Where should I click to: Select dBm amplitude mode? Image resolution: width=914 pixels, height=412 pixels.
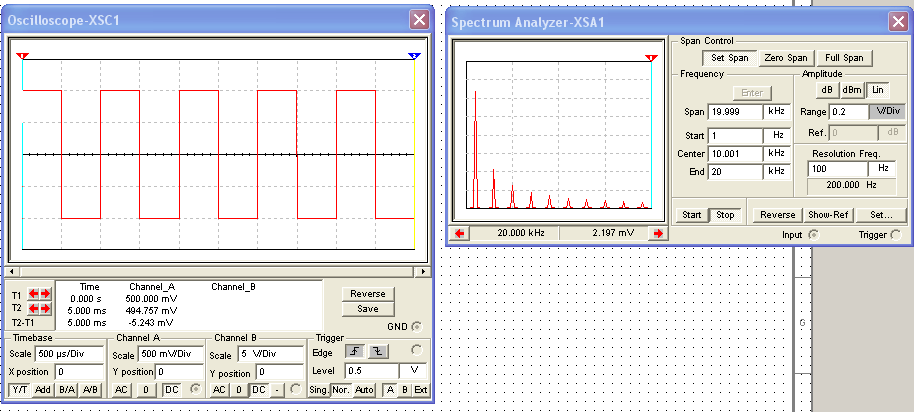pos(851,90)
